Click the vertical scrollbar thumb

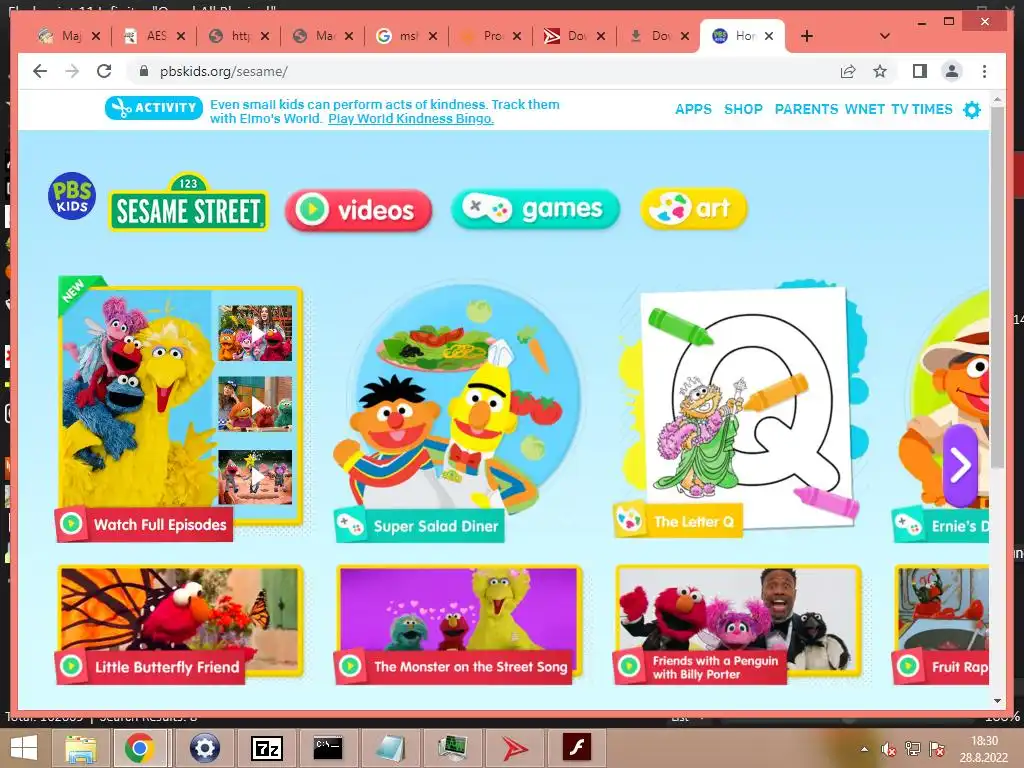click(x=997, y=287)
